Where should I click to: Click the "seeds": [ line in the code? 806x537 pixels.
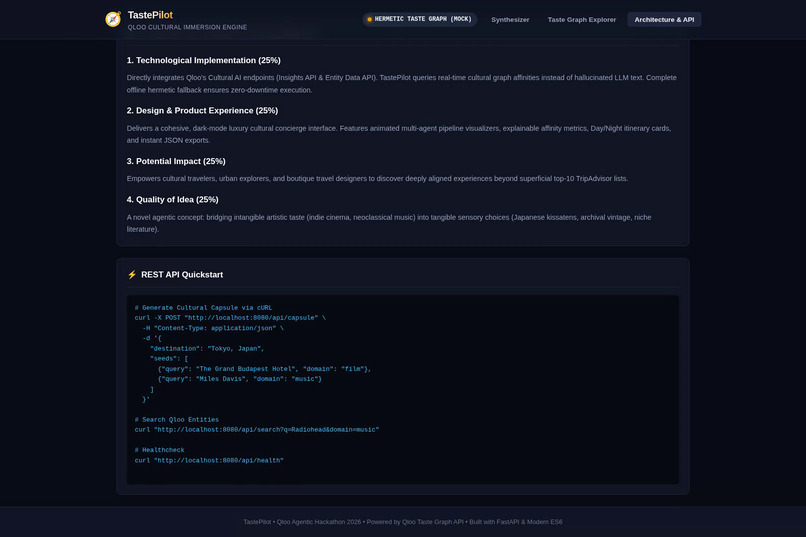169,359
